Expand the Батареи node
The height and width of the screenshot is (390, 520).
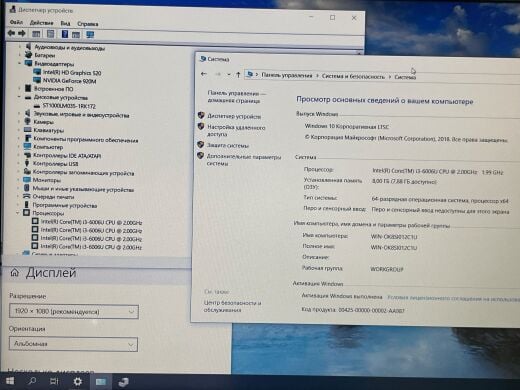click(20, 55)
